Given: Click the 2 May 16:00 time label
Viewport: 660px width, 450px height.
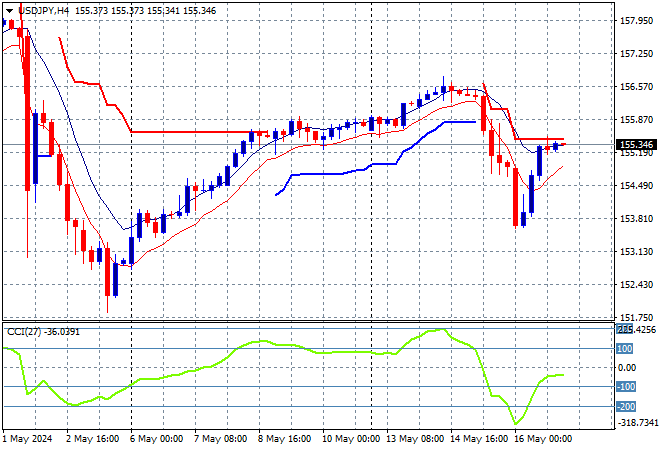Looking at the screenshot, I should [x=93, y=439].
